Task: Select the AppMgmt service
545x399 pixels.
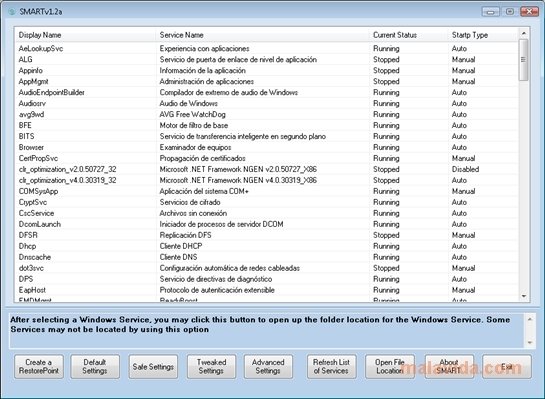Action: point(267,81)
